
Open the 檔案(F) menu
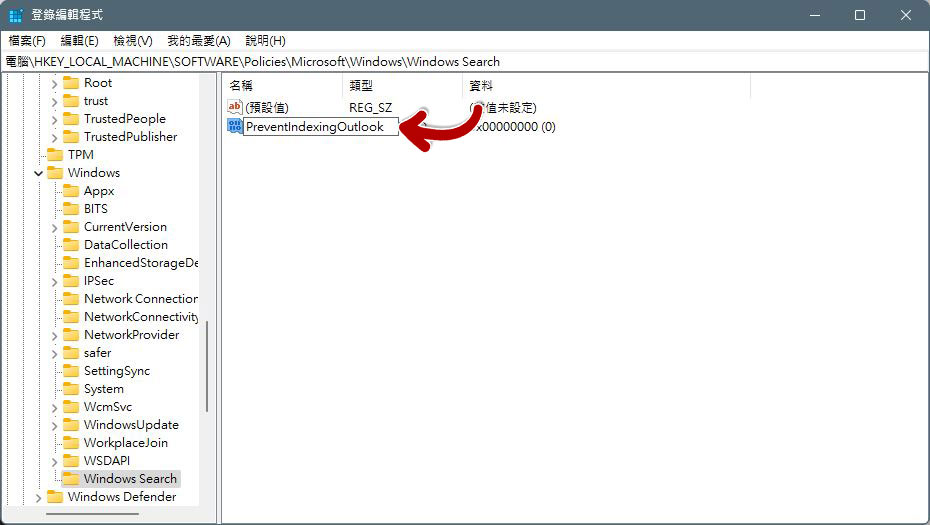[27, 41]
